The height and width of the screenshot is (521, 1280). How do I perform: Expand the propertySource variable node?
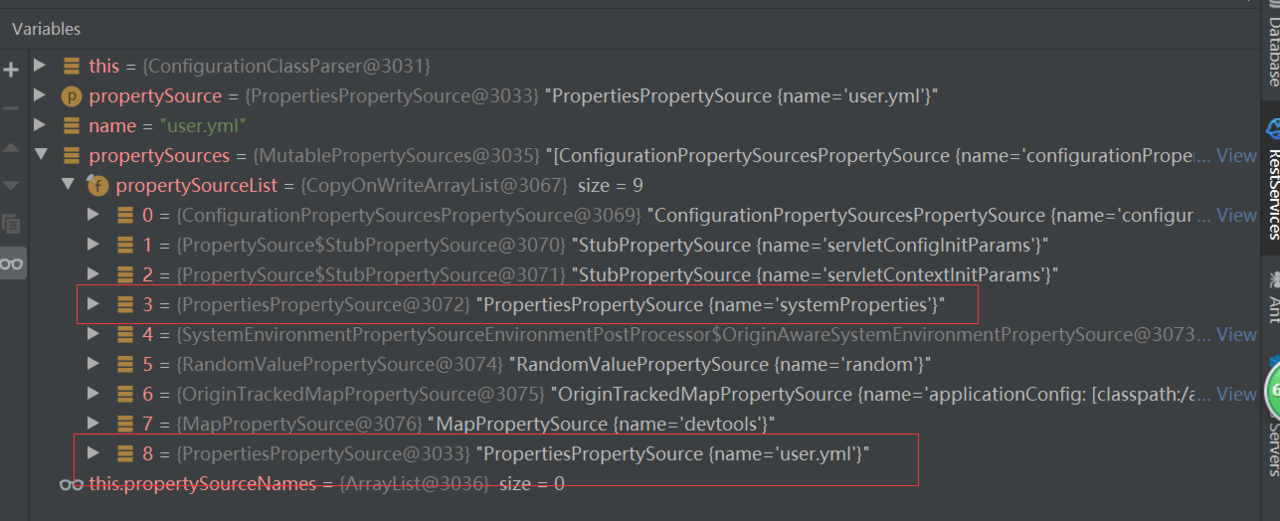point(40,96)
